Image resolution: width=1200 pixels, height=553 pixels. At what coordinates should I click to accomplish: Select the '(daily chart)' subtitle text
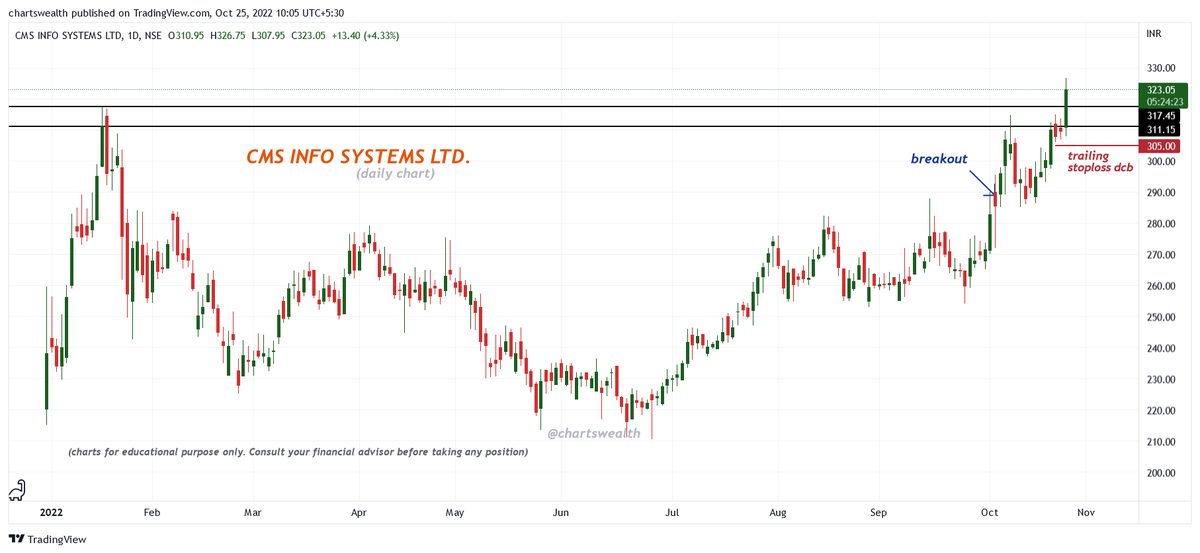395,174
